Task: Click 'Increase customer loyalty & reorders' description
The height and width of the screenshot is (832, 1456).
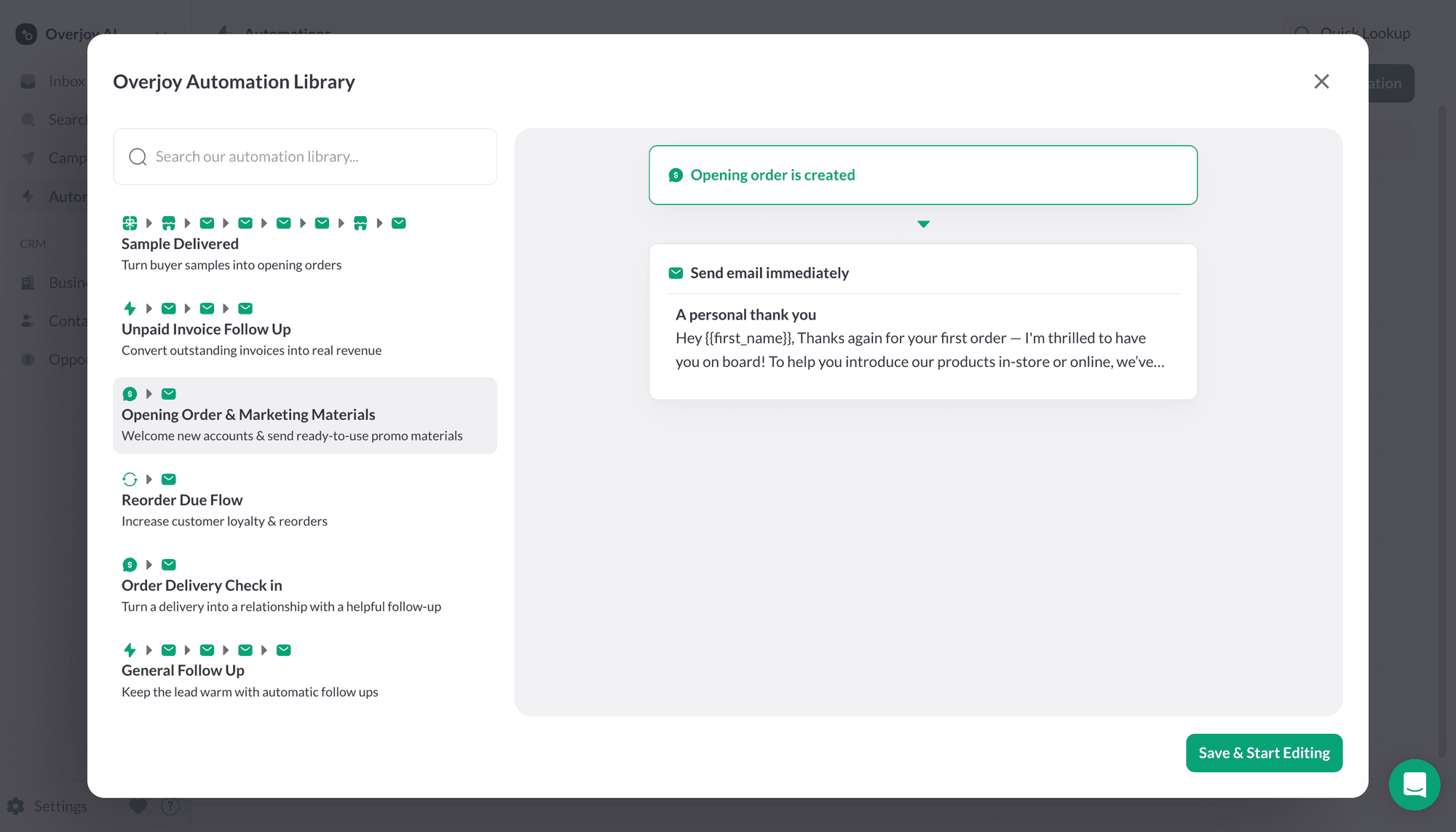Action: tap(224, 521)
